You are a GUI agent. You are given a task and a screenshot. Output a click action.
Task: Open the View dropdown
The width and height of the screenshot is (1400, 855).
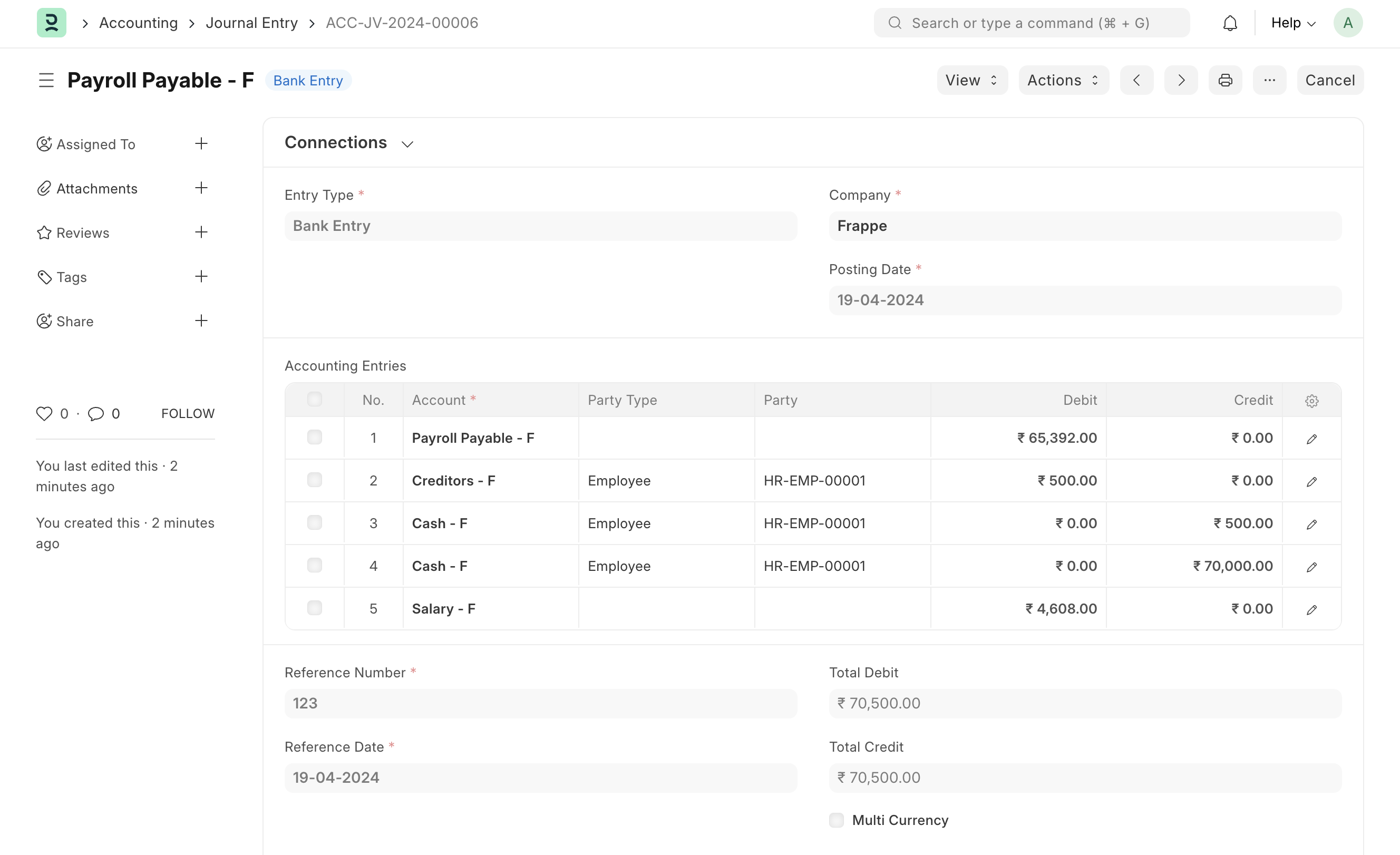click(x=971, y=80)
